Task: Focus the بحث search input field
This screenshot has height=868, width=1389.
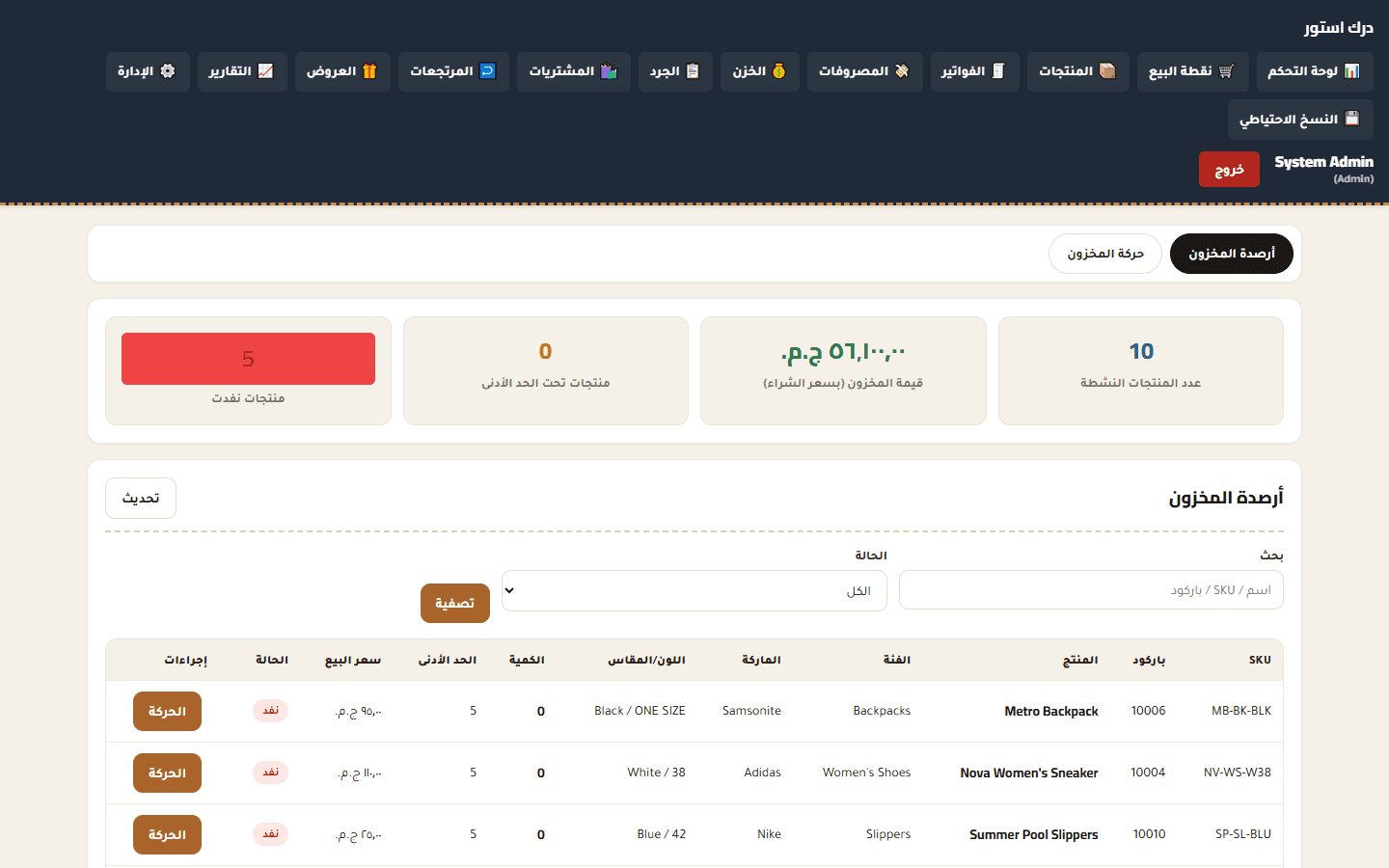Action: pyautogui.click(x=1091, y=590)
